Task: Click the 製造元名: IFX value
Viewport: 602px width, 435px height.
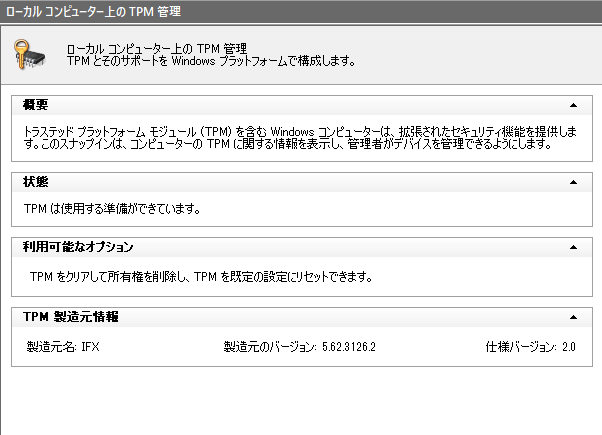Action: click(x=63, y=347)
